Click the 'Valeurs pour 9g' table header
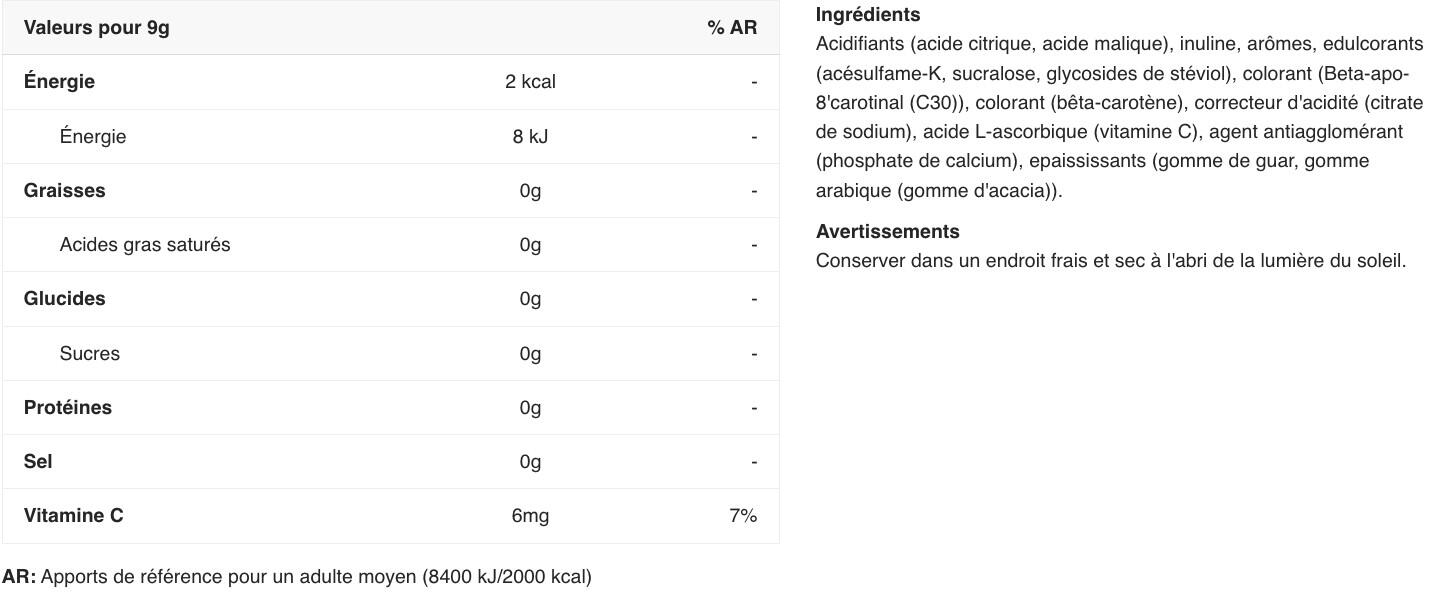 pyautogui.click(x=97, y=28)
